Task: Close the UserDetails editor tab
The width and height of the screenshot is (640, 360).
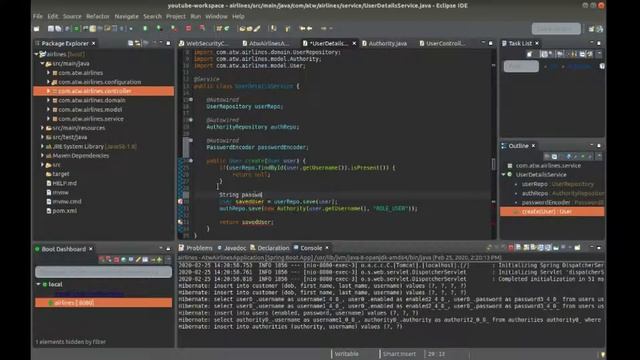Action: pos(354,43)
